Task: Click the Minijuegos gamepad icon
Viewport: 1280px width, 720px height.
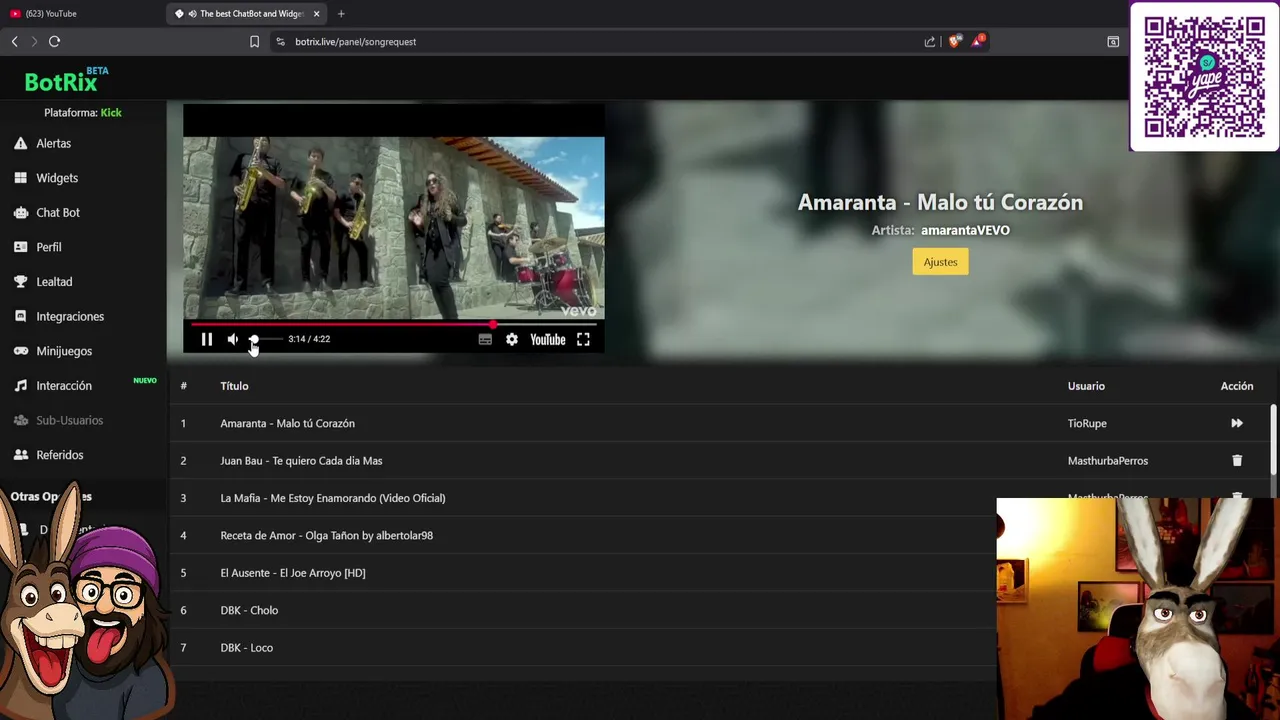Action: click(20, 351)
